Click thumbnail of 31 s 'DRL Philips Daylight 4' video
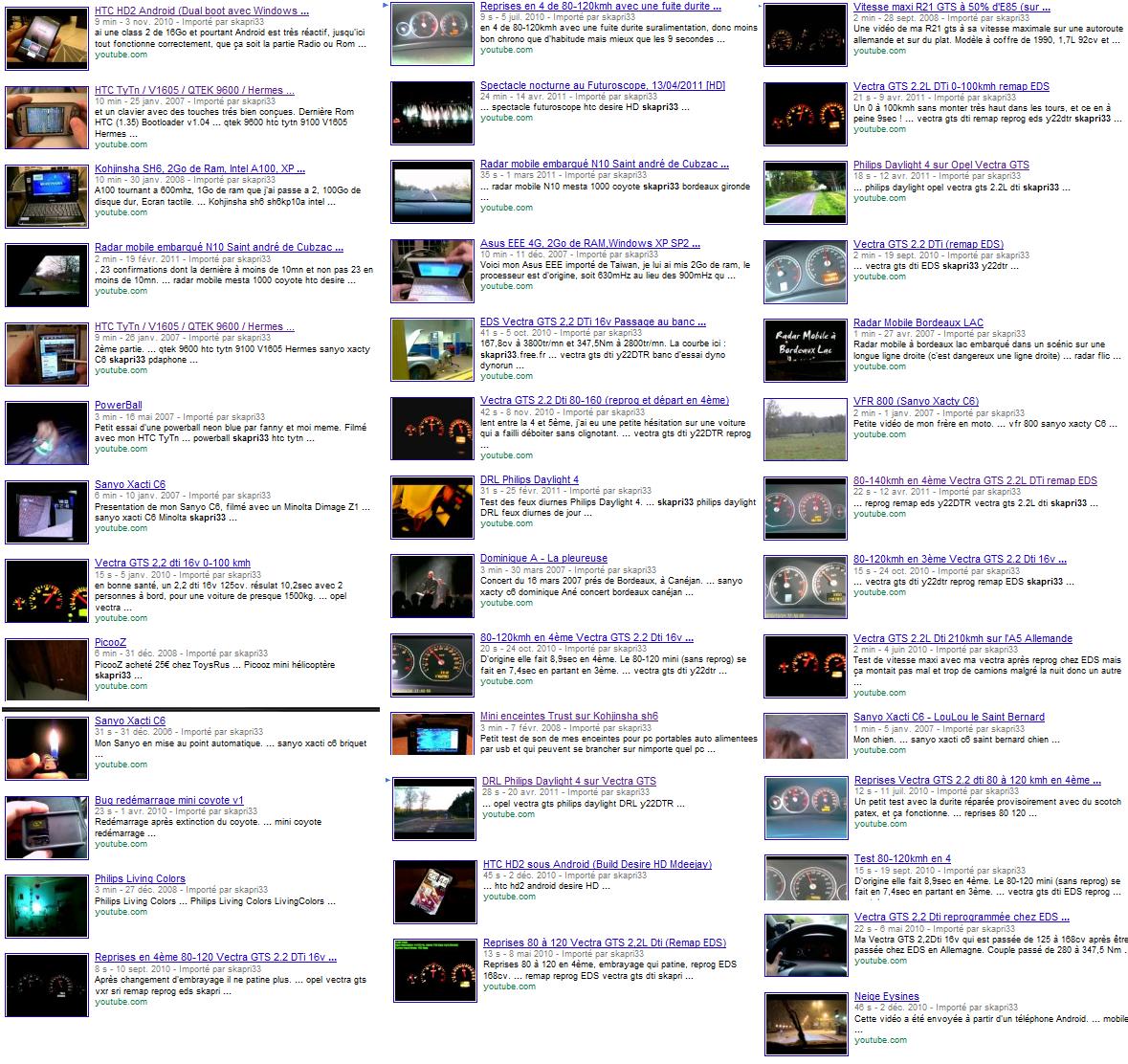Image resolution: width=1128 pixels, height=1064 pixels. 432,507
